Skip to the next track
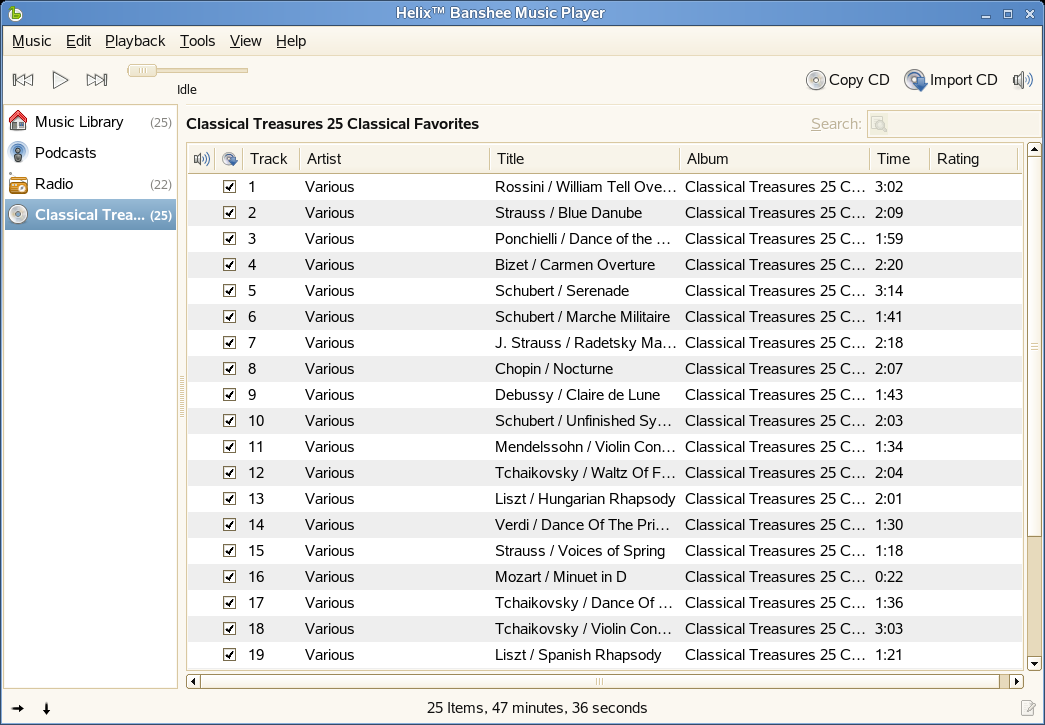 pyautogui.click(x=97, y=80)
